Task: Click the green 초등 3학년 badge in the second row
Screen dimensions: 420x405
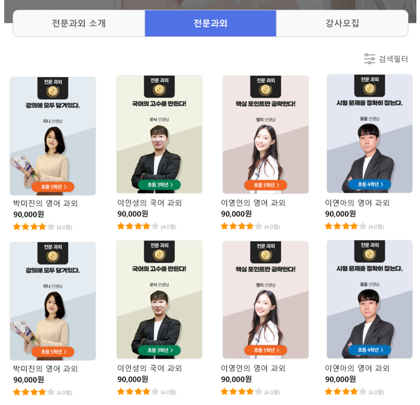Action: 159,350
